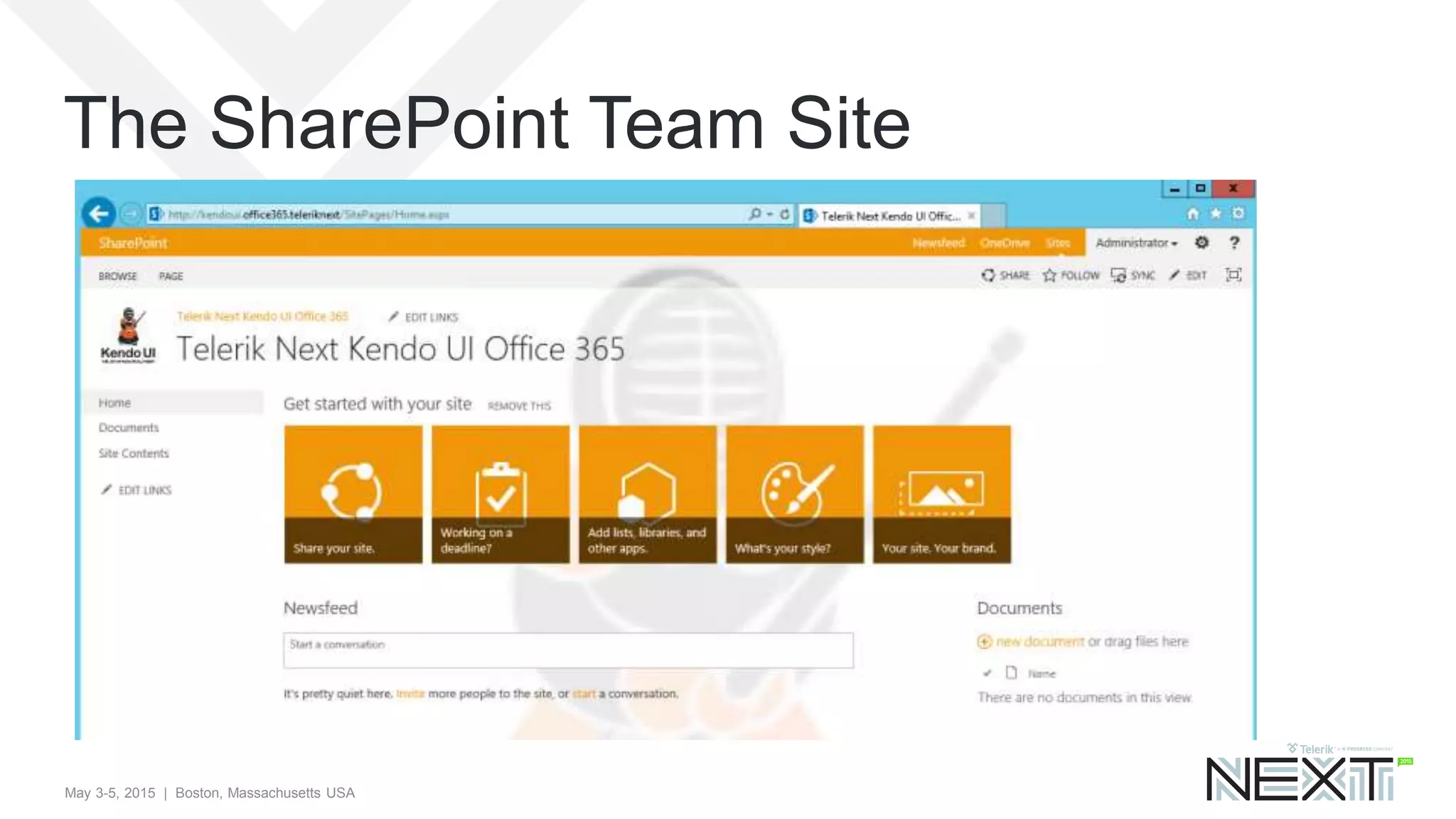Open a new blank browser tab
Screen dimensions: 1456x819
click(995, 216)
